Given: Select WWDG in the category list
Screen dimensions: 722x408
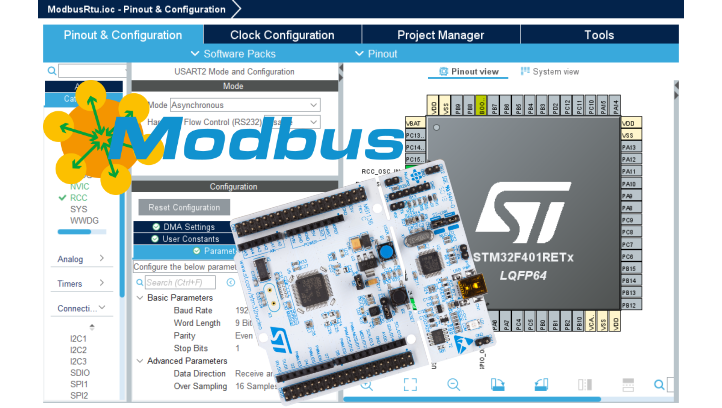Looking at the screenshot, I should (x=84, y=221).
